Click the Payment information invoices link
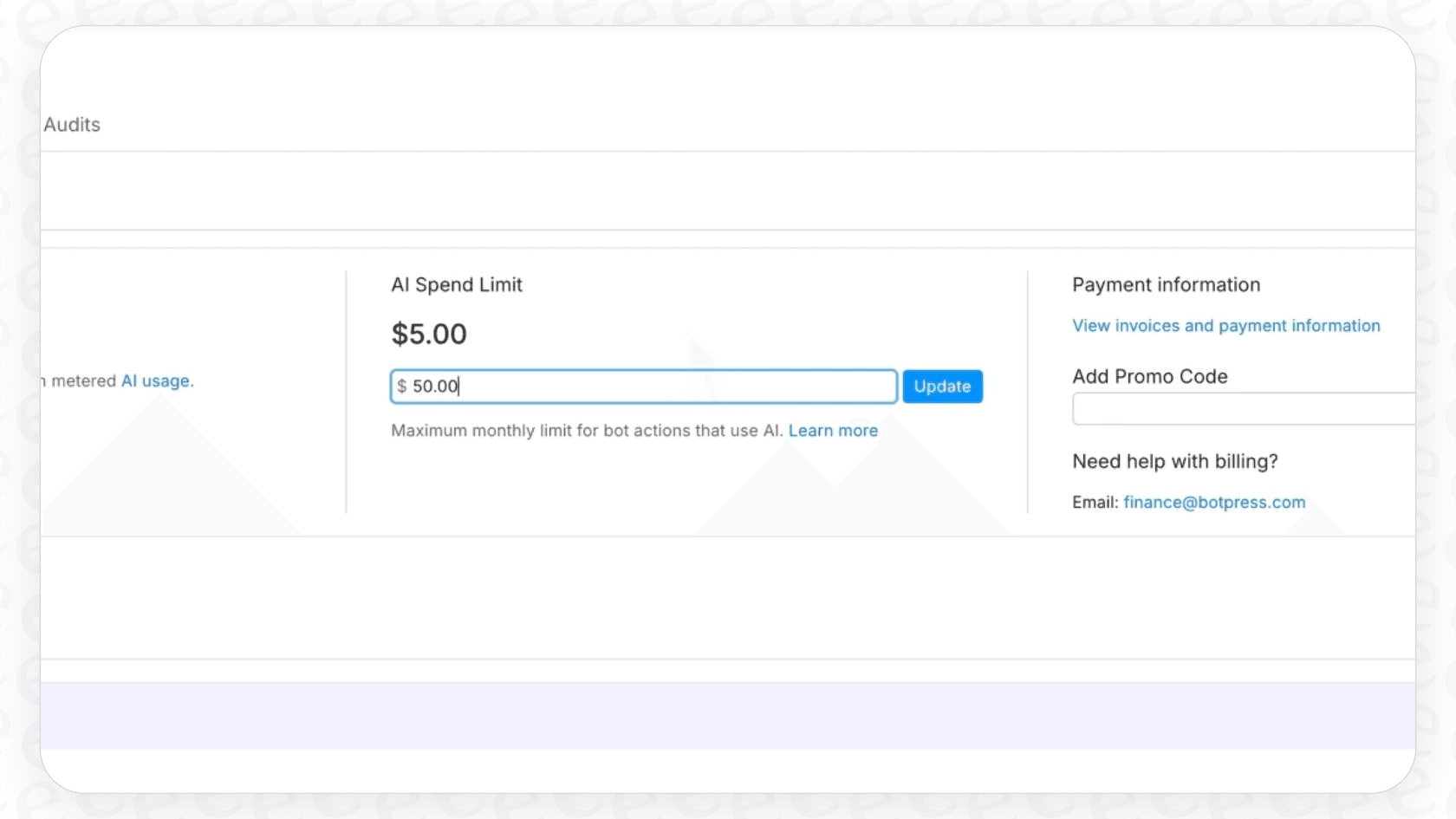The height and width of the screenshot is (819, 1456). 1225,326
